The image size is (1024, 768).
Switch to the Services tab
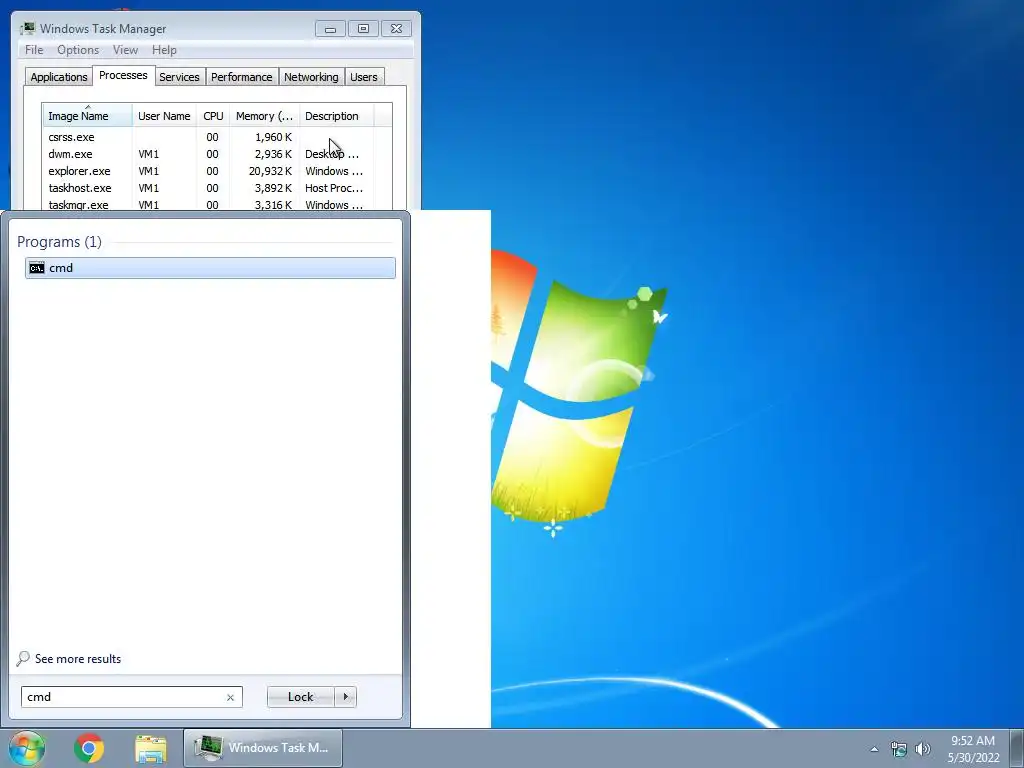click(x=180, y=77)
